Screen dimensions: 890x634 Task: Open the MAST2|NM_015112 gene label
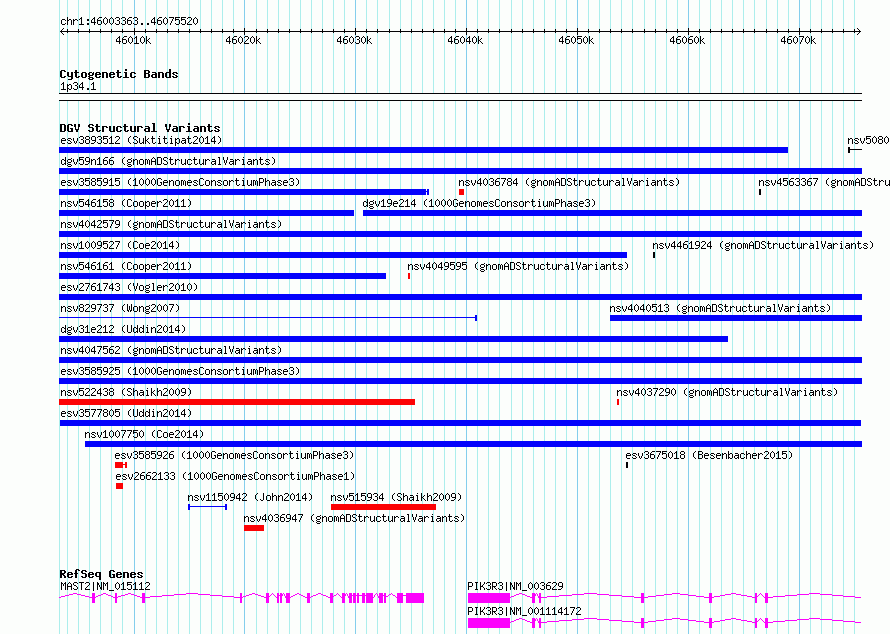coord(105,586)
